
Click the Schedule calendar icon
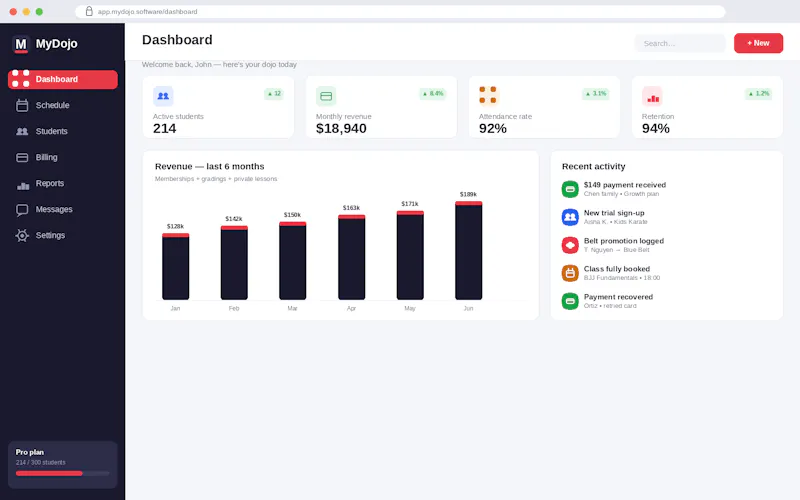(x=22, y=105)
